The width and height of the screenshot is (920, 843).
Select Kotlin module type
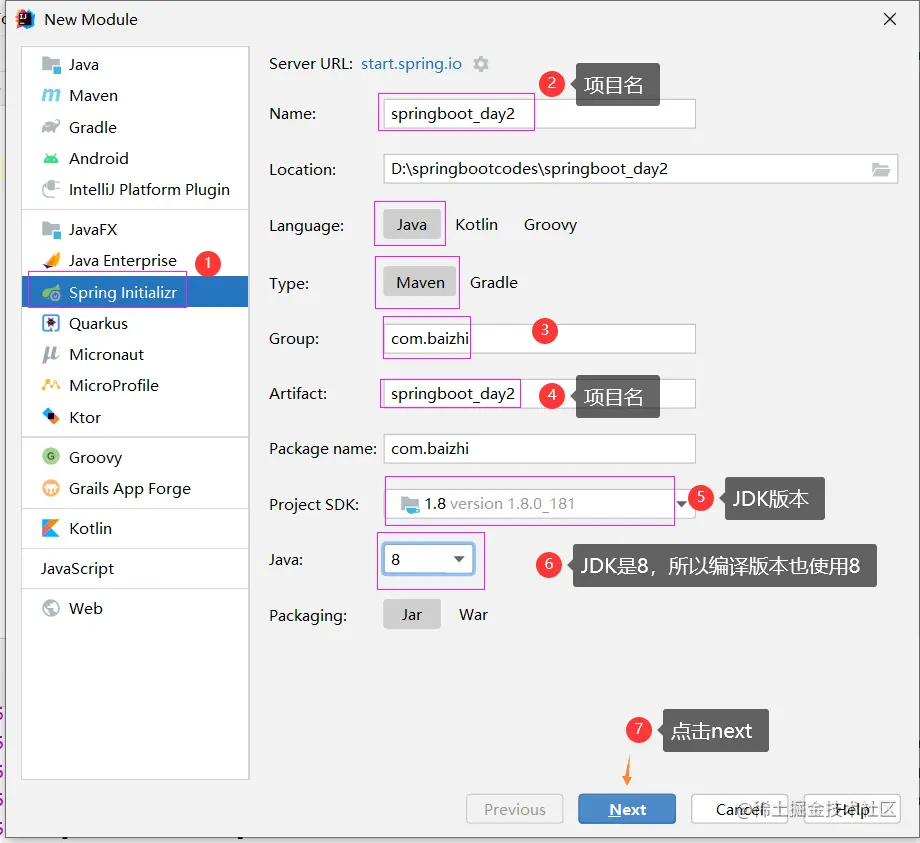point(135,529)
